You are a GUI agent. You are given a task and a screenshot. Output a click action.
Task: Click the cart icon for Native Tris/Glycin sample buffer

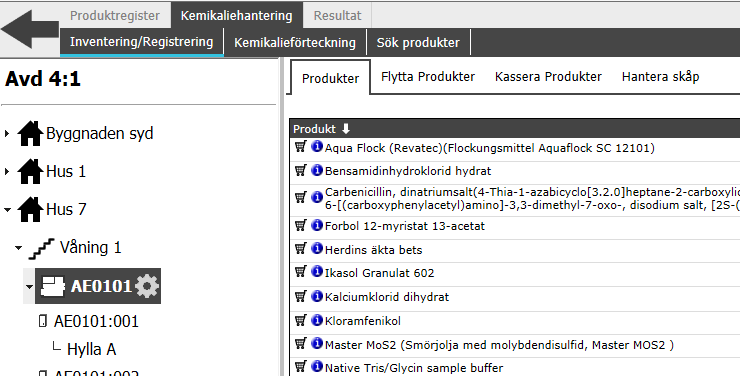click(301, 367)
